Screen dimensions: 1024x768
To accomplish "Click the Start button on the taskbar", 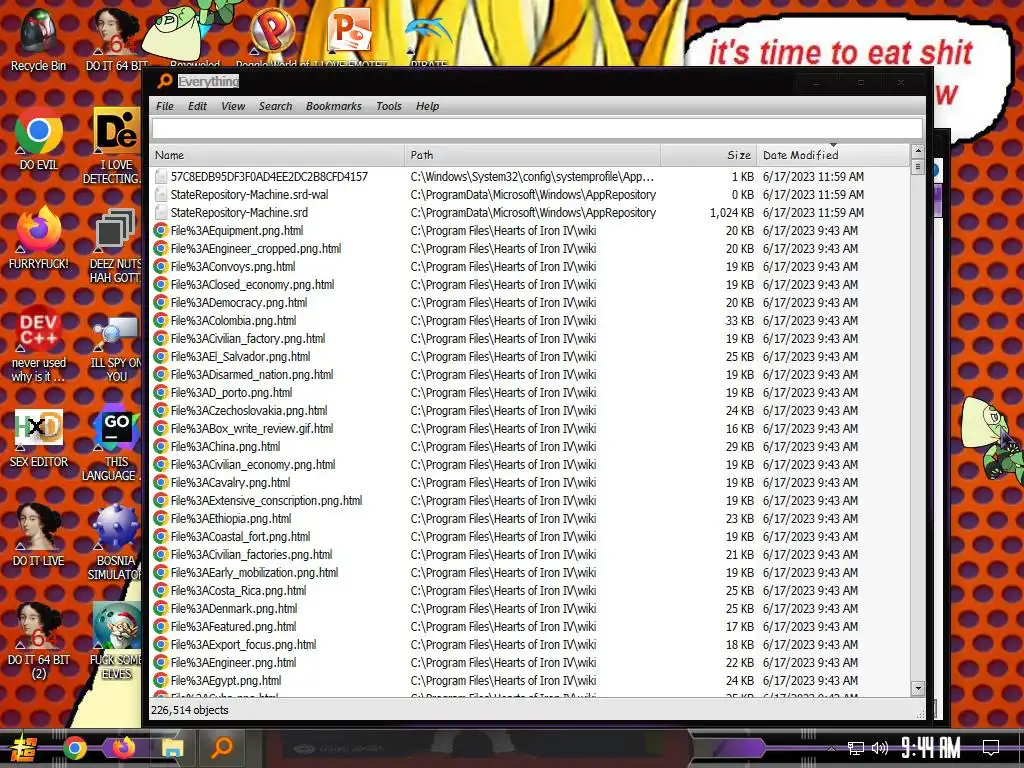I will pos(24,748).
